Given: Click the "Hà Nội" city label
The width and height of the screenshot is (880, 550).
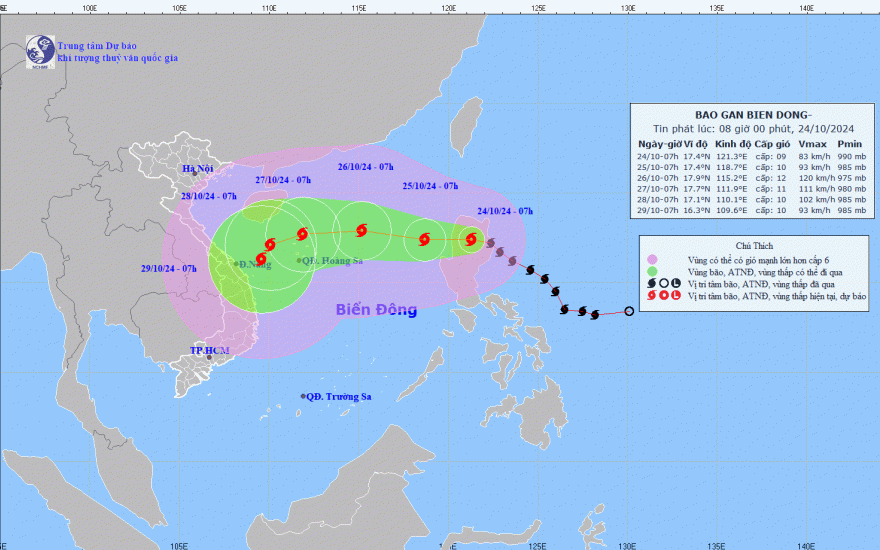Looking at the screenshot, I should pyautogui.click(x=198, y=168).
